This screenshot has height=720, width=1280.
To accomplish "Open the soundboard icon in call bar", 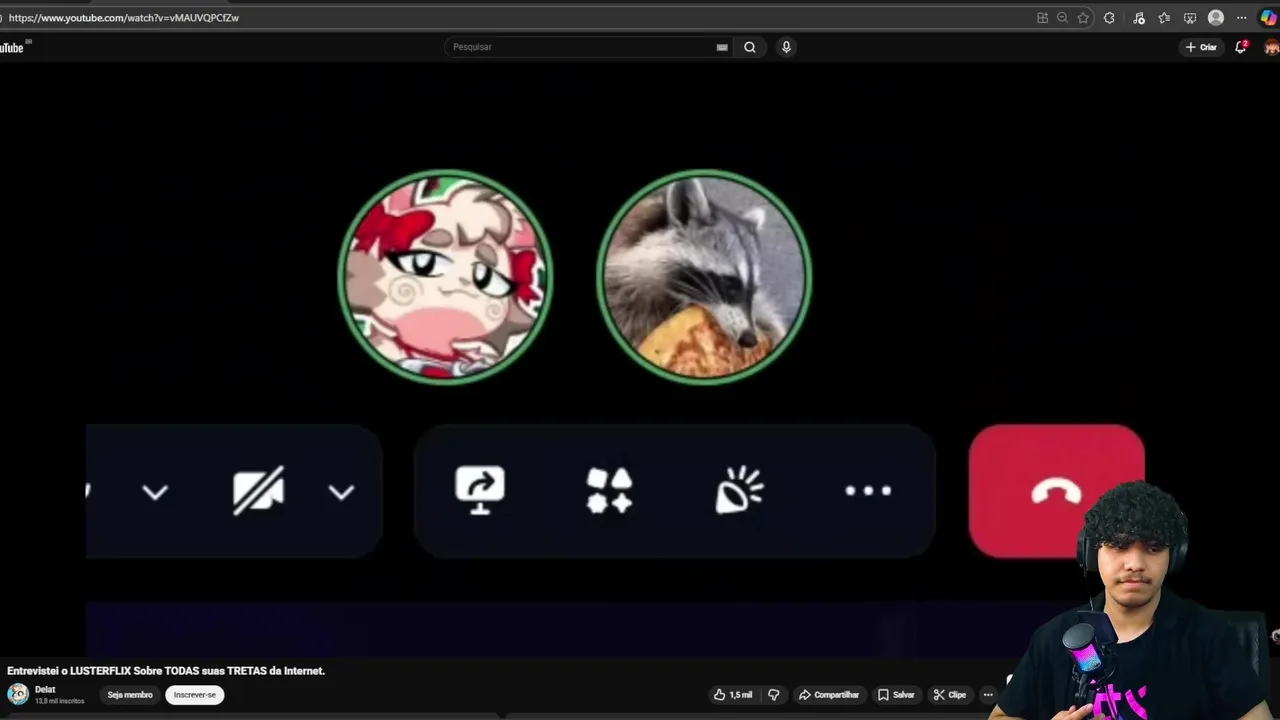I will tap(739, 490).
